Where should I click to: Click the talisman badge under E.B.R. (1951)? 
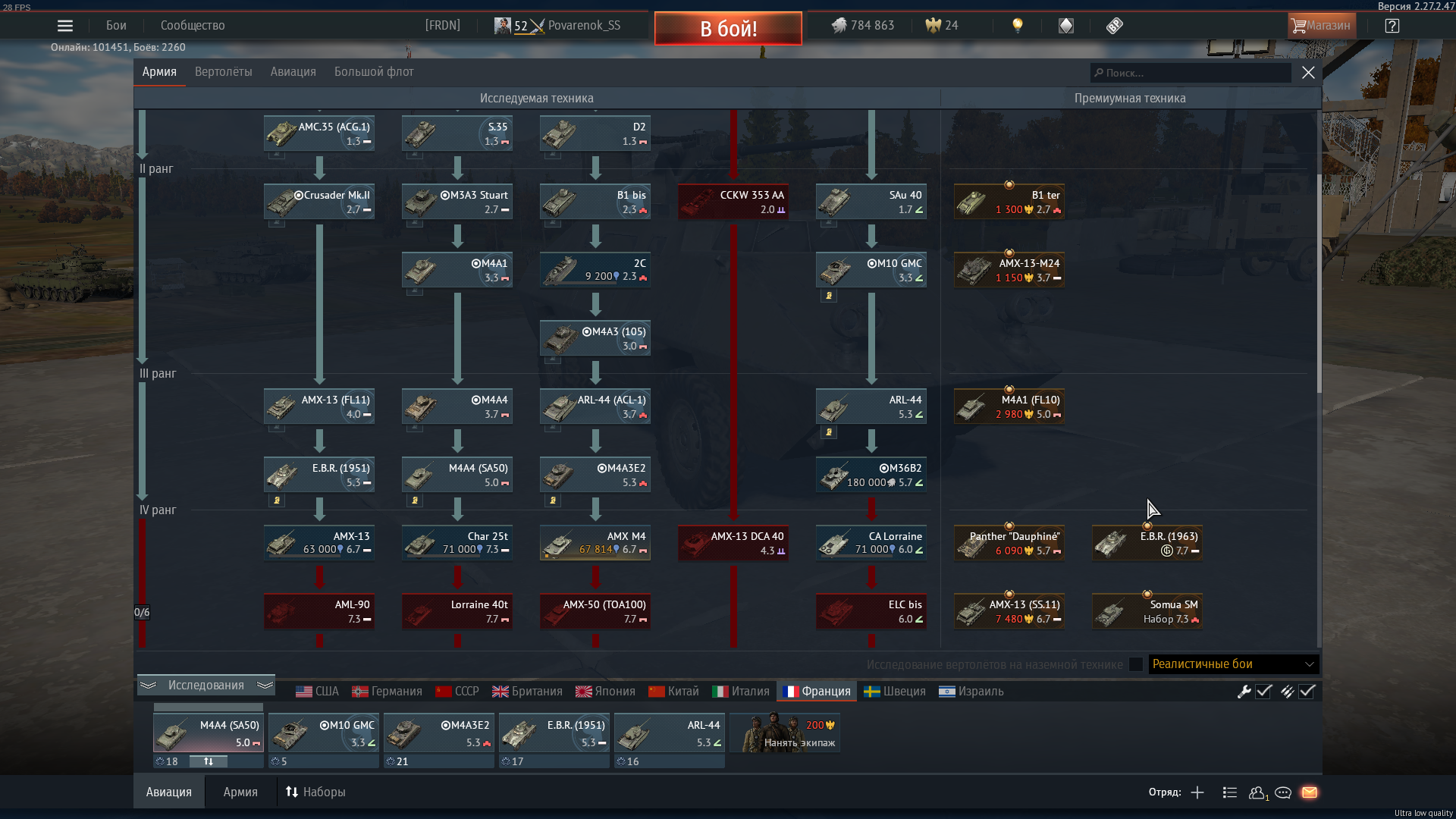277,500
